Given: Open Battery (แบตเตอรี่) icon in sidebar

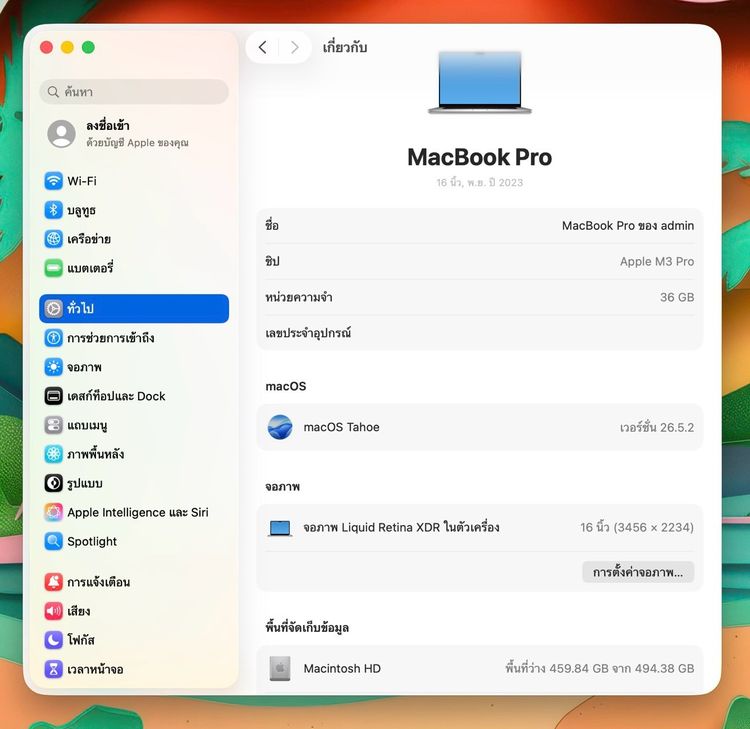Looking at the screenshot, I should tap(54, 268).
